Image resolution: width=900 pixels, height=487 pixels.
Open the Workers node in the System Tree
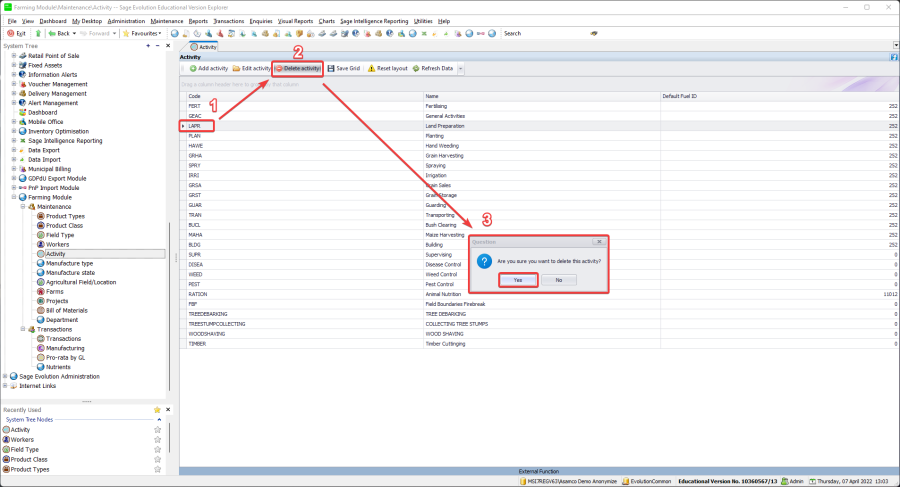coord(57,244)
